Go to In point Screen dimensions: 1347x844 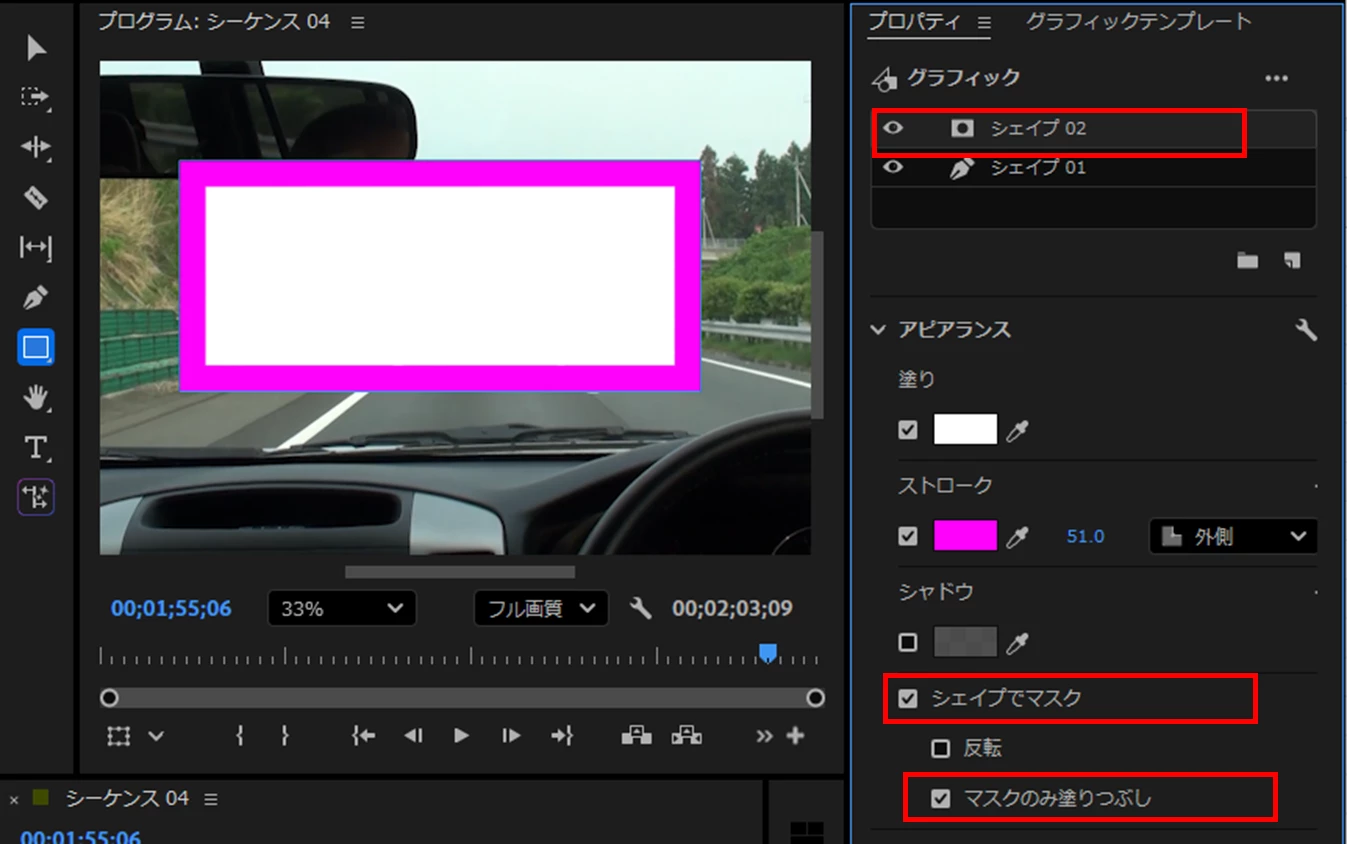364,736
